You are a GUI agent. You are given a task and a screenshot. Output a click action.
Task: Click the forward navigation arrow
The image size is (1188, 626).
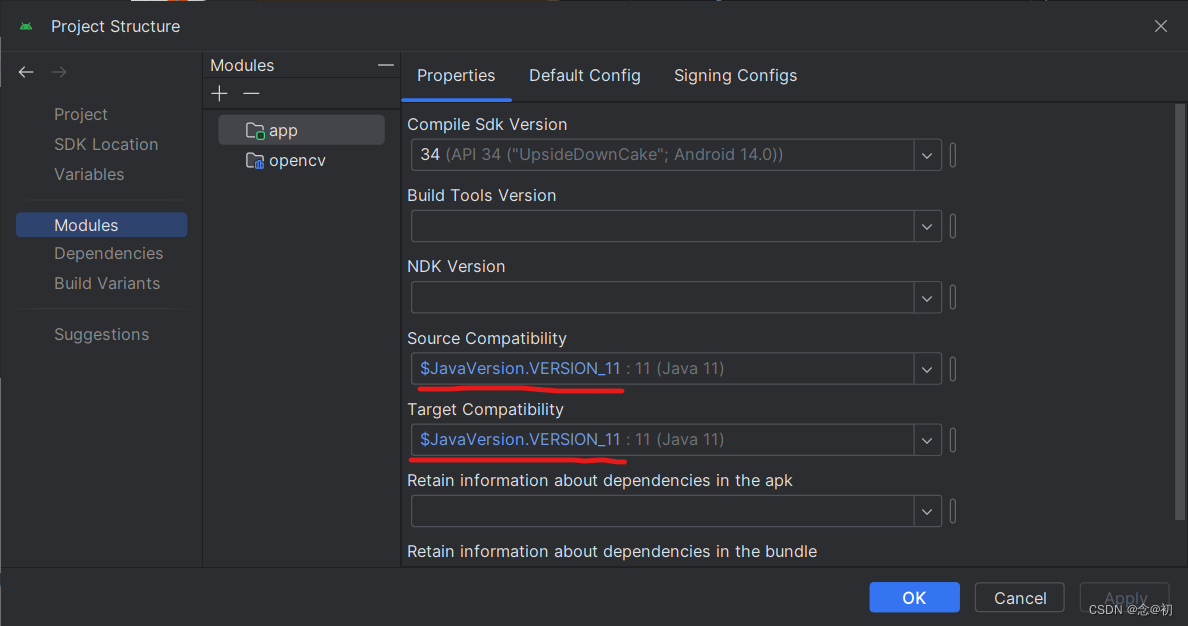[58, 71]
